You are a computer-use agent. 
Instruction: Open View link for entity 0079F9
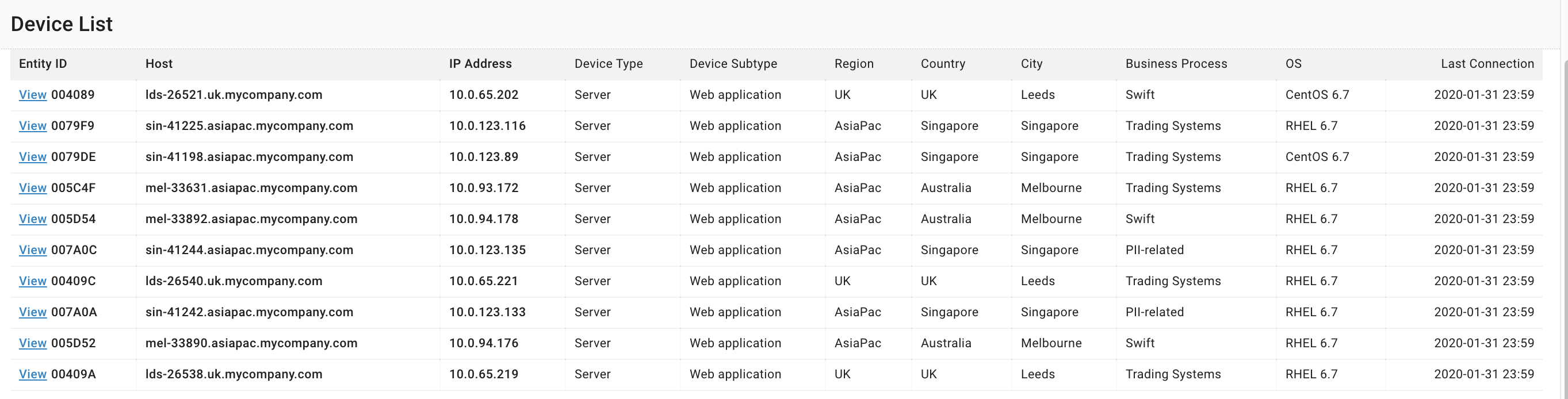point(32,126)
